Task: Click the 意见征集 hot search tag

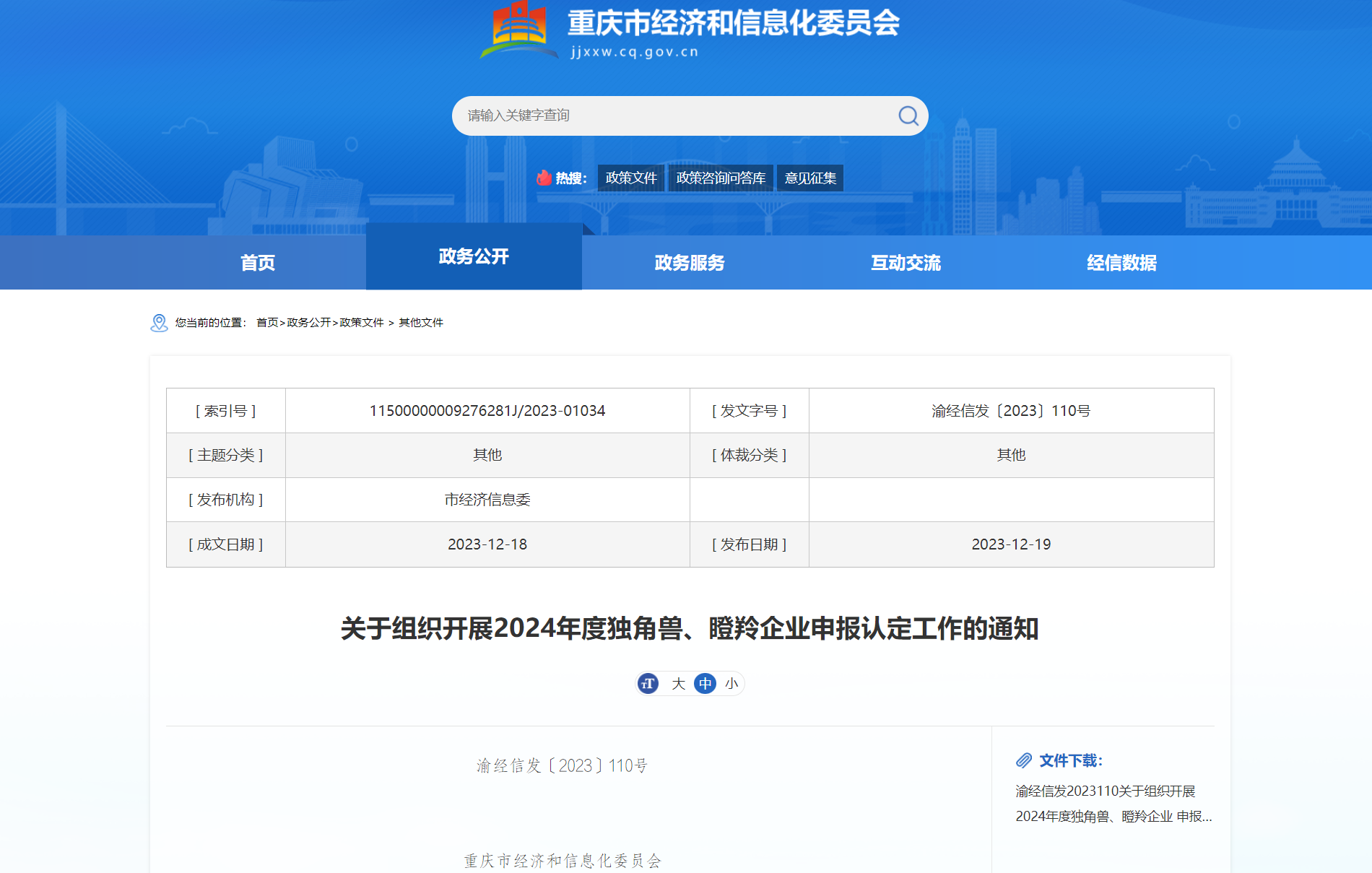Action: click(810, 178)
